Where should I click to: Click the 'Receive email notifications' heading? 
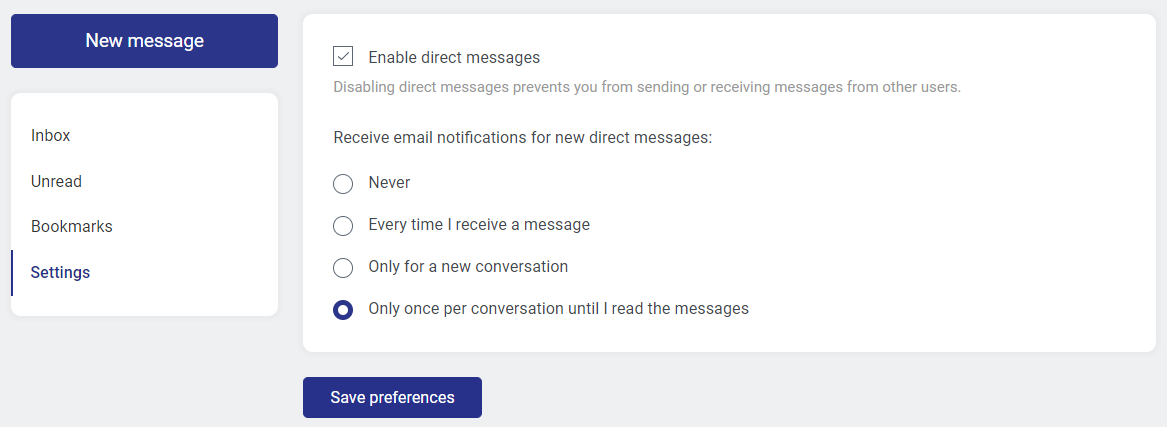point(522,138)
